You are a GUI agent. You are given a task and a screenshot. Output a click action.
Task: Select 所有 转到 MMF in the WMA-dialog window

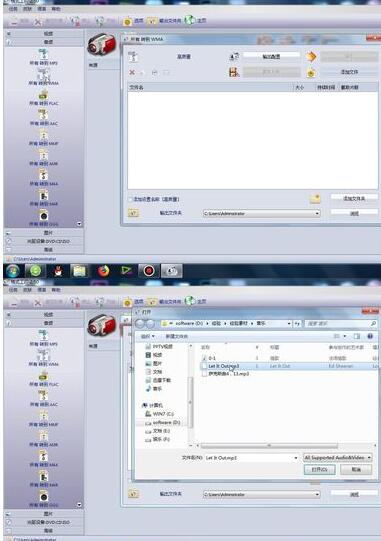pyautogui.click(x=43, y=138)
